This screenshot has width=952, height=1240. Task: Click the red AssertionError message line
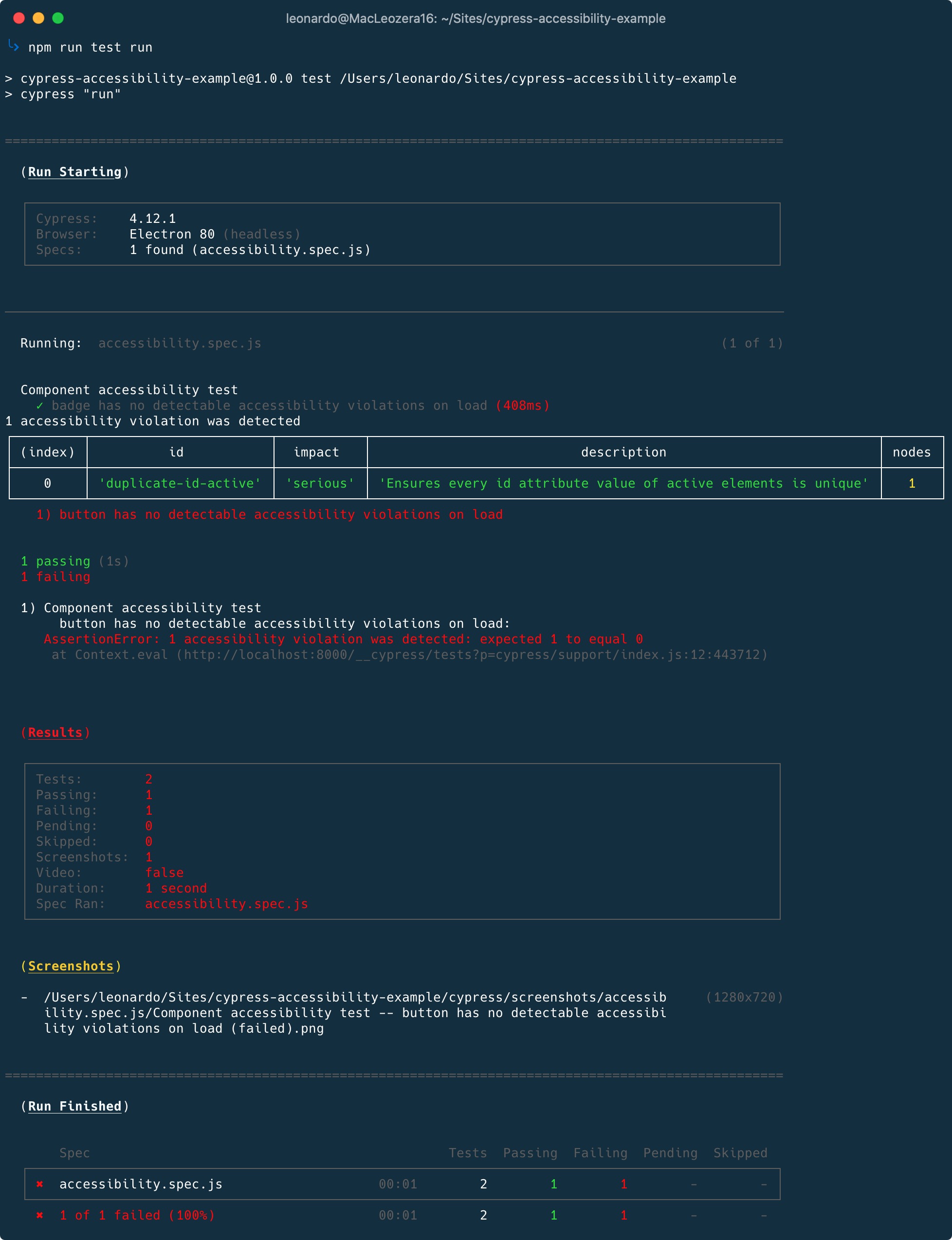tap(343, 639)
